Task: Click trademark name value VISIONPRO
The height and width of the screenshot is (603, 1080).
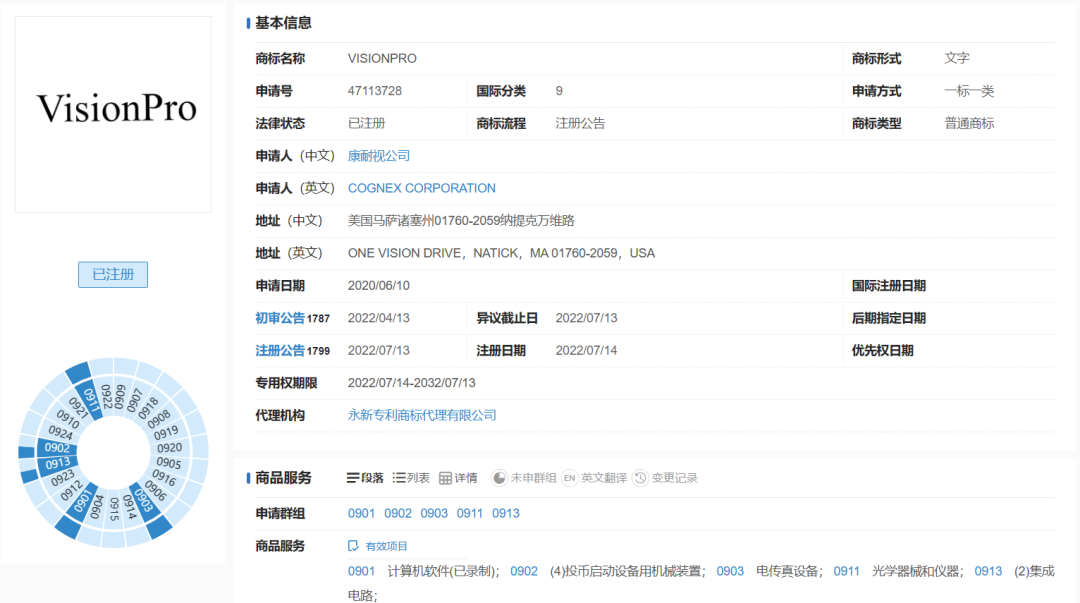Action: 382,59
